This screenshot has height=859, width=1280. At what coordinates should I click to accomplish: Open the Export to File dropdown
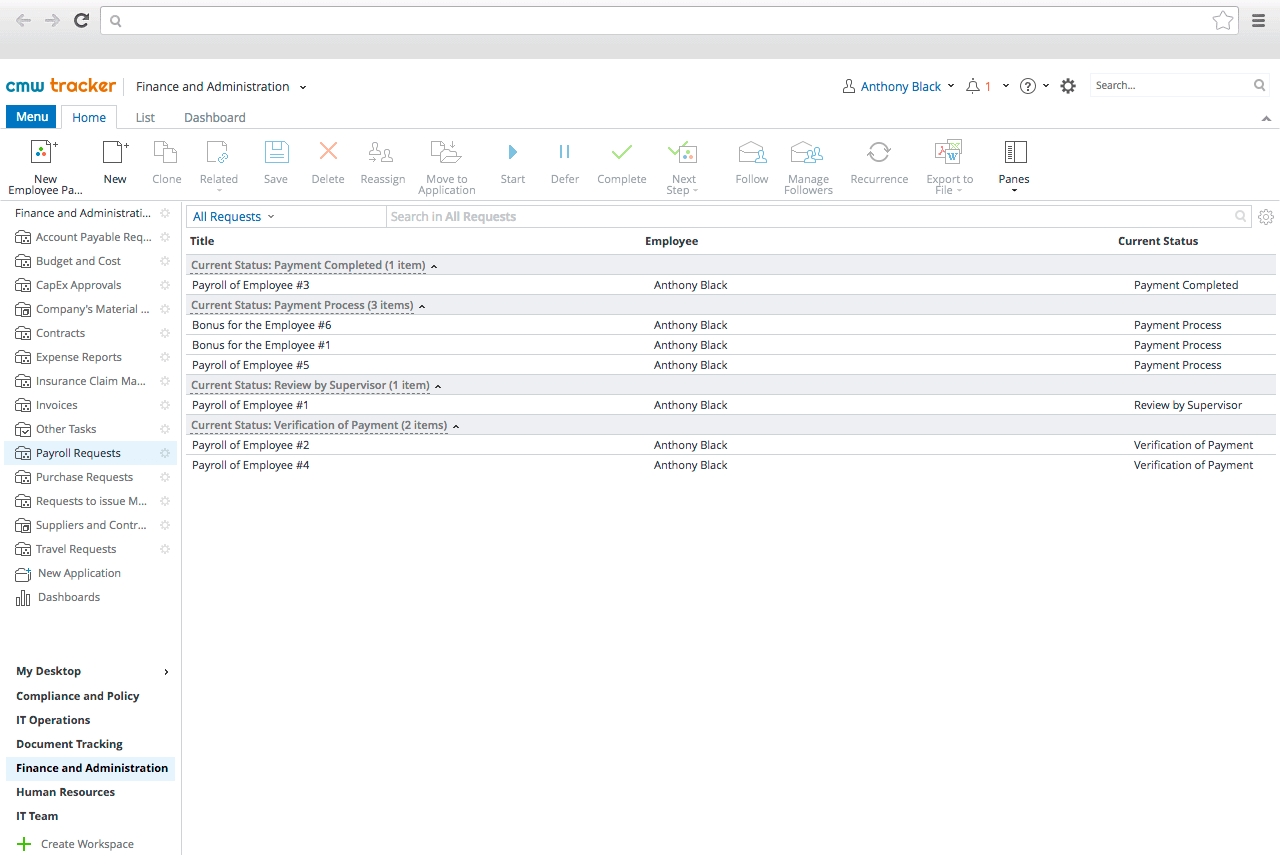pos(949,167)
